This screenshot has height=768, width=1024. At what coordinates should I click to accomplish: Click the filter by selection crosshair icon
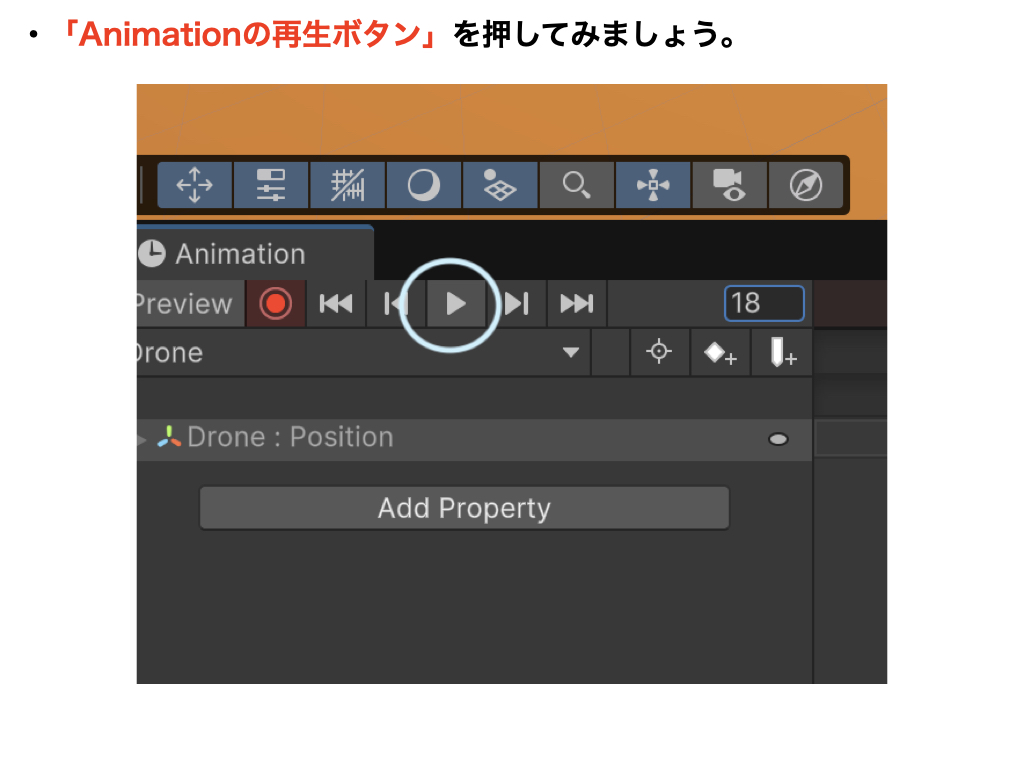pos(659,353)
